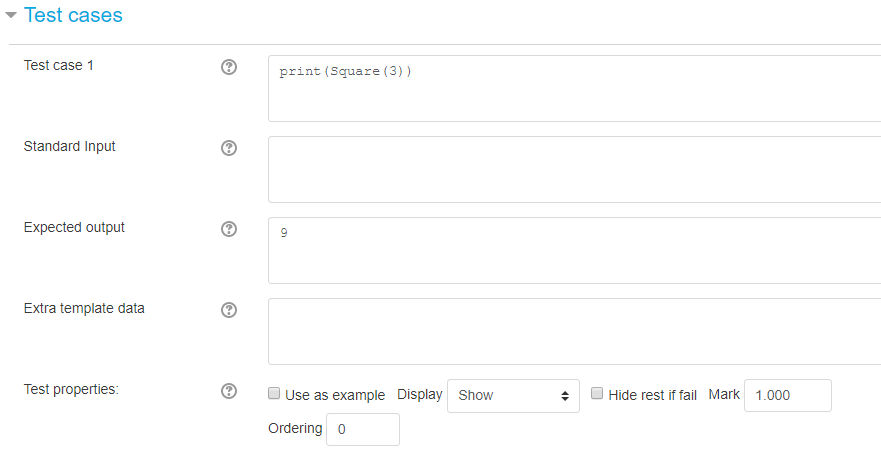
Task: Click the Test properties help icon
Action: click(x=229, y=391)
